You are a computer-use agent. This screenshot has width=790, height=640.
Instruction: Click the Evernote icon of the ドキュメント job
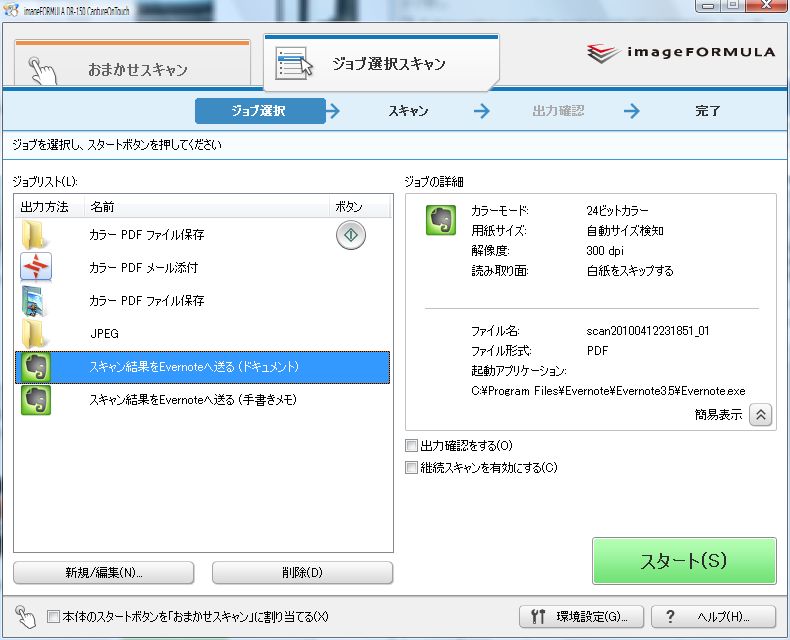tap(35, 367)
